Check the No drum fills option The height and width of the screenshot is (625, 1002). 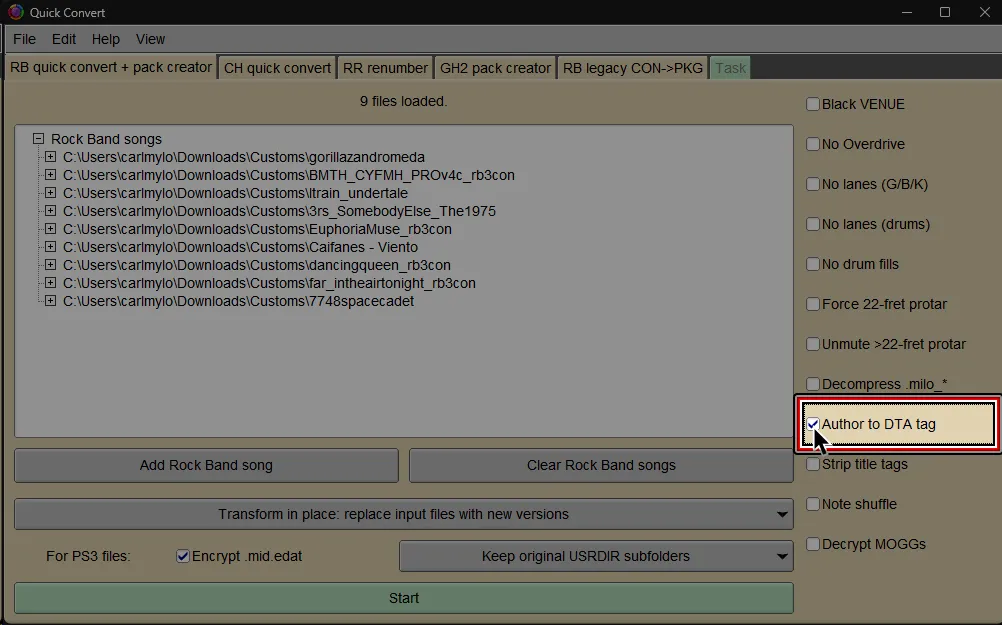pos(813,264)
